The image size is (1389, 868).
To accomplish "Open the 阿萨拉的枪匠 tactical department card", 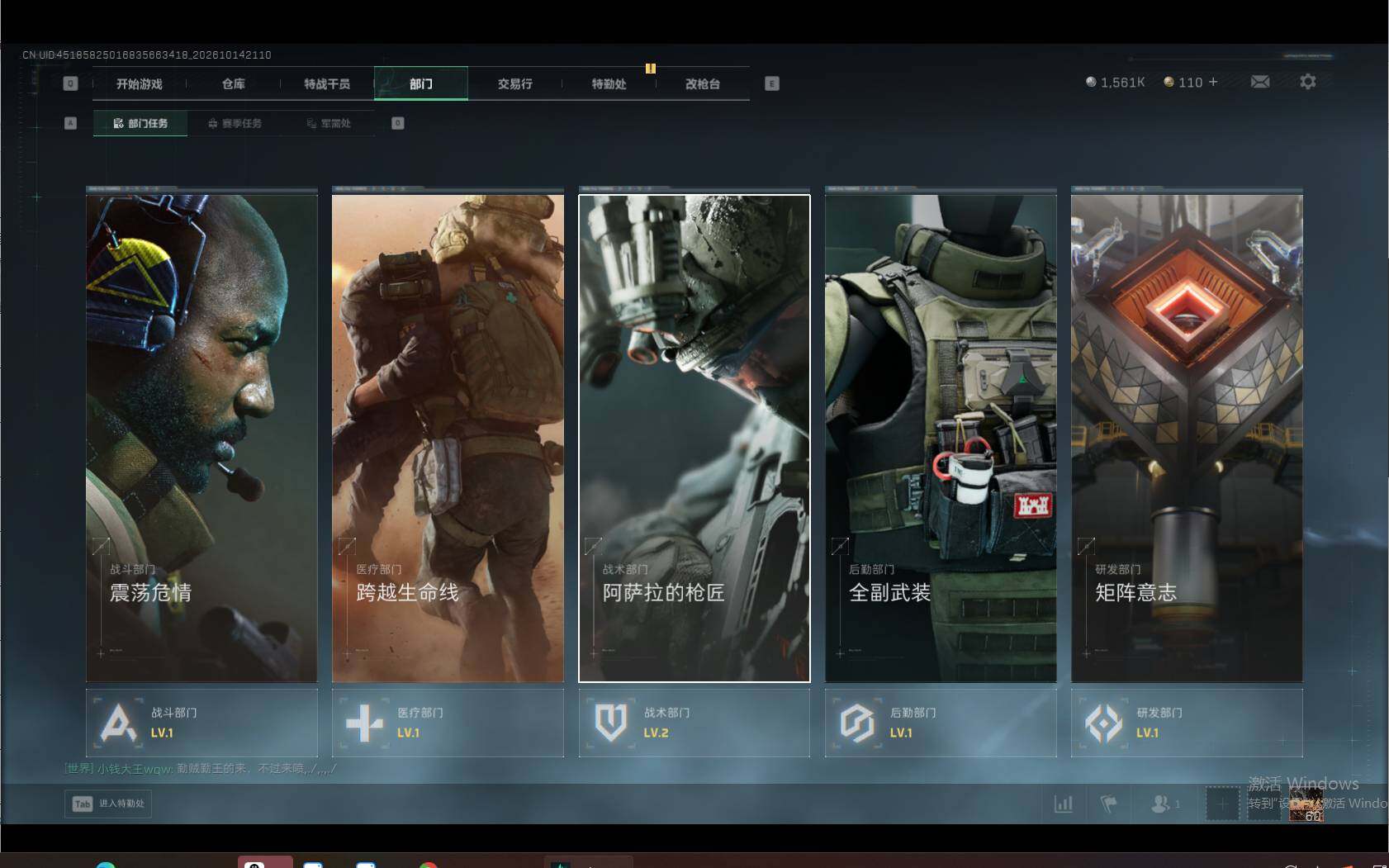I will pyautogui.click(x=694, y=439).
